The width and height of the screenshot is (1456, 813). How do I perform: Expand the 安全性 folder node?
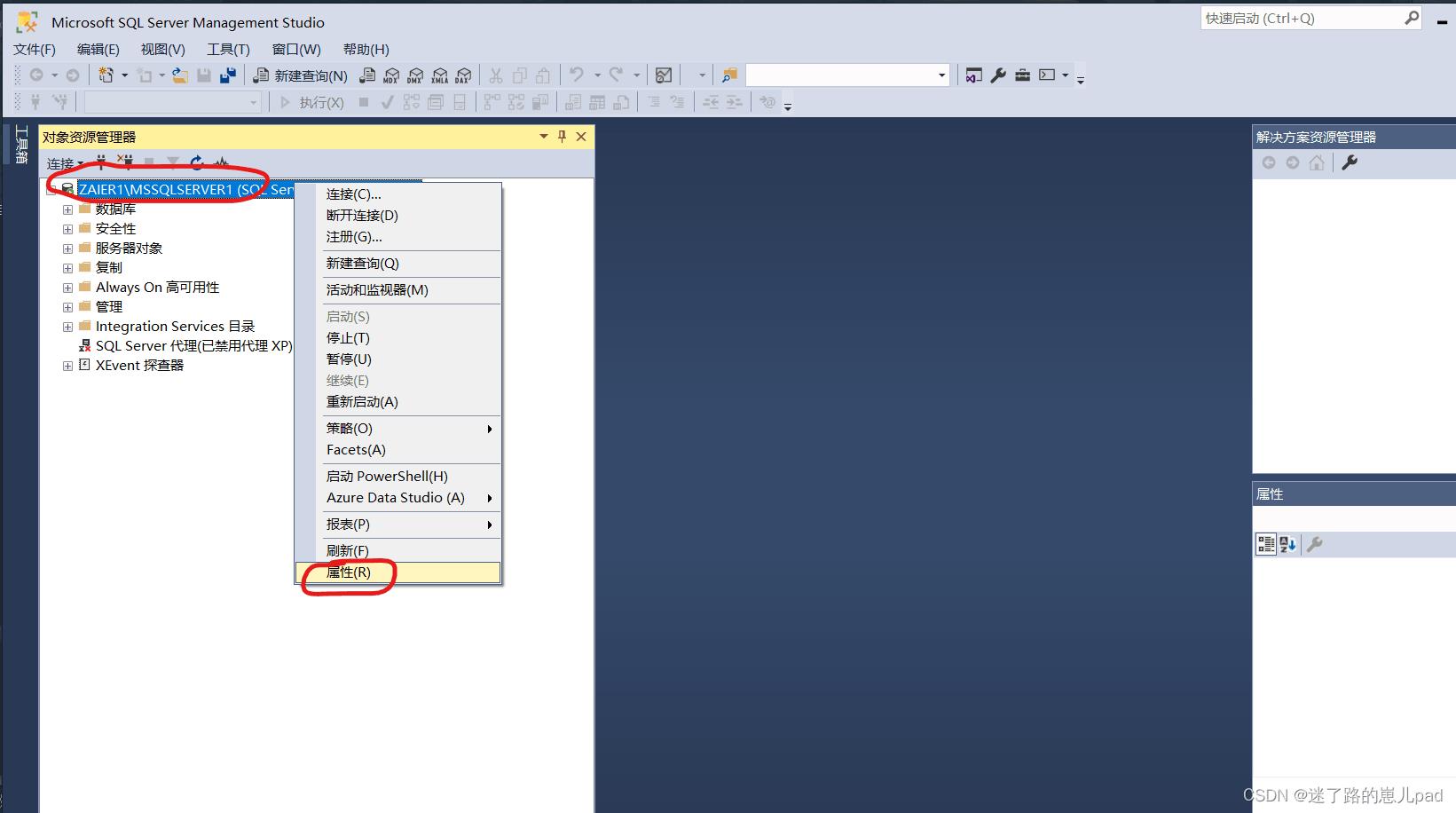(67, 229)
